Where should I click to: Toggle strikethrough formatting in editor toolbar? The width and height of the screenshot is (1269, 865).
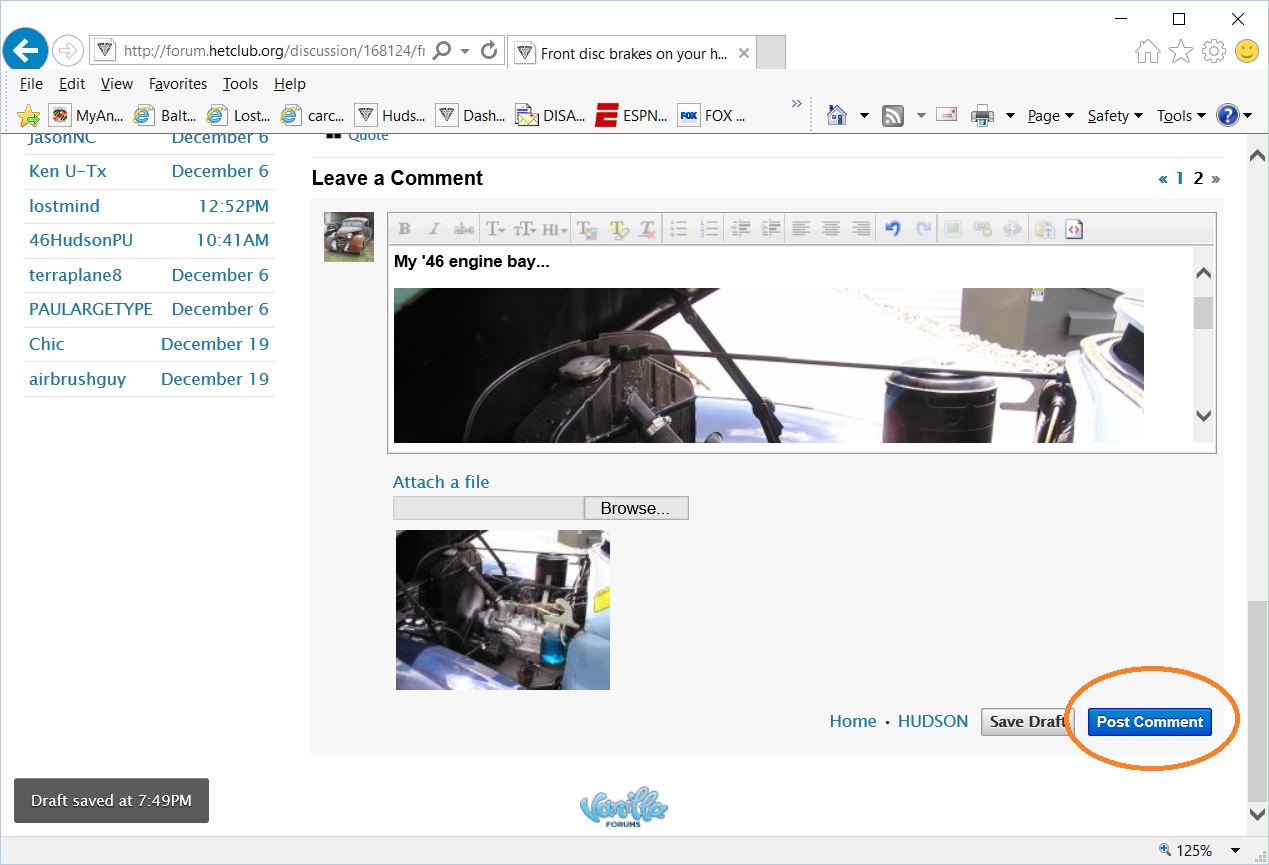[463, 229]
